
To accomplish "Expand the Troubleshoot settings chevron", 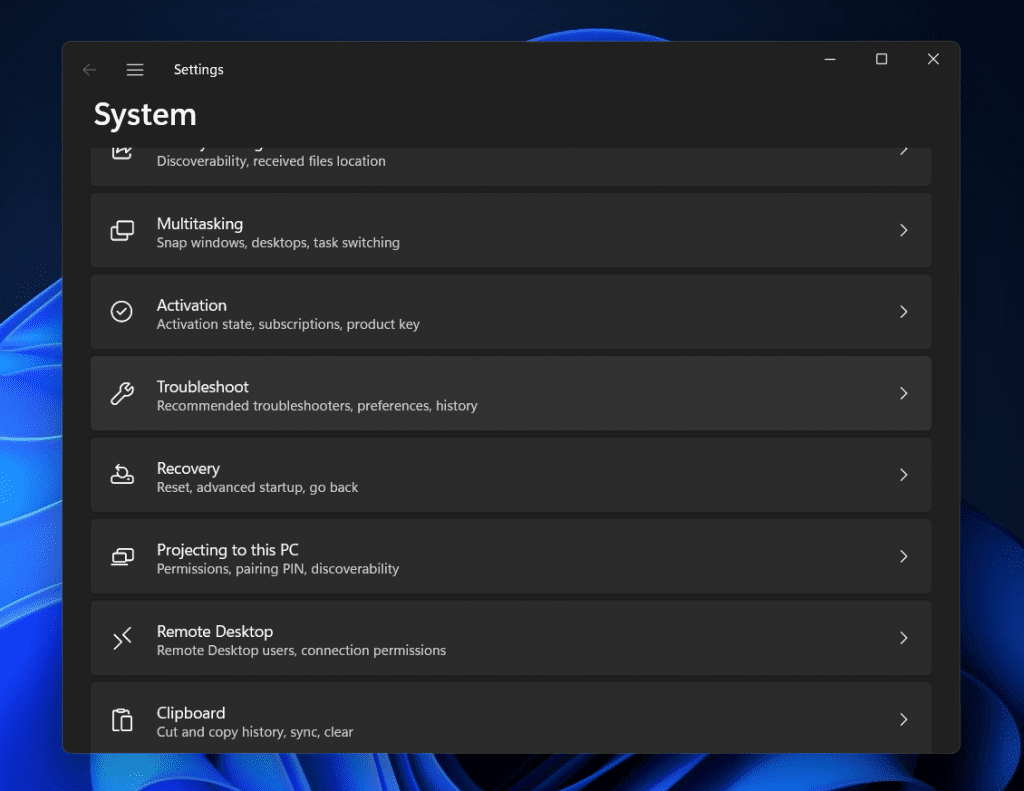I will coord(904,393).
